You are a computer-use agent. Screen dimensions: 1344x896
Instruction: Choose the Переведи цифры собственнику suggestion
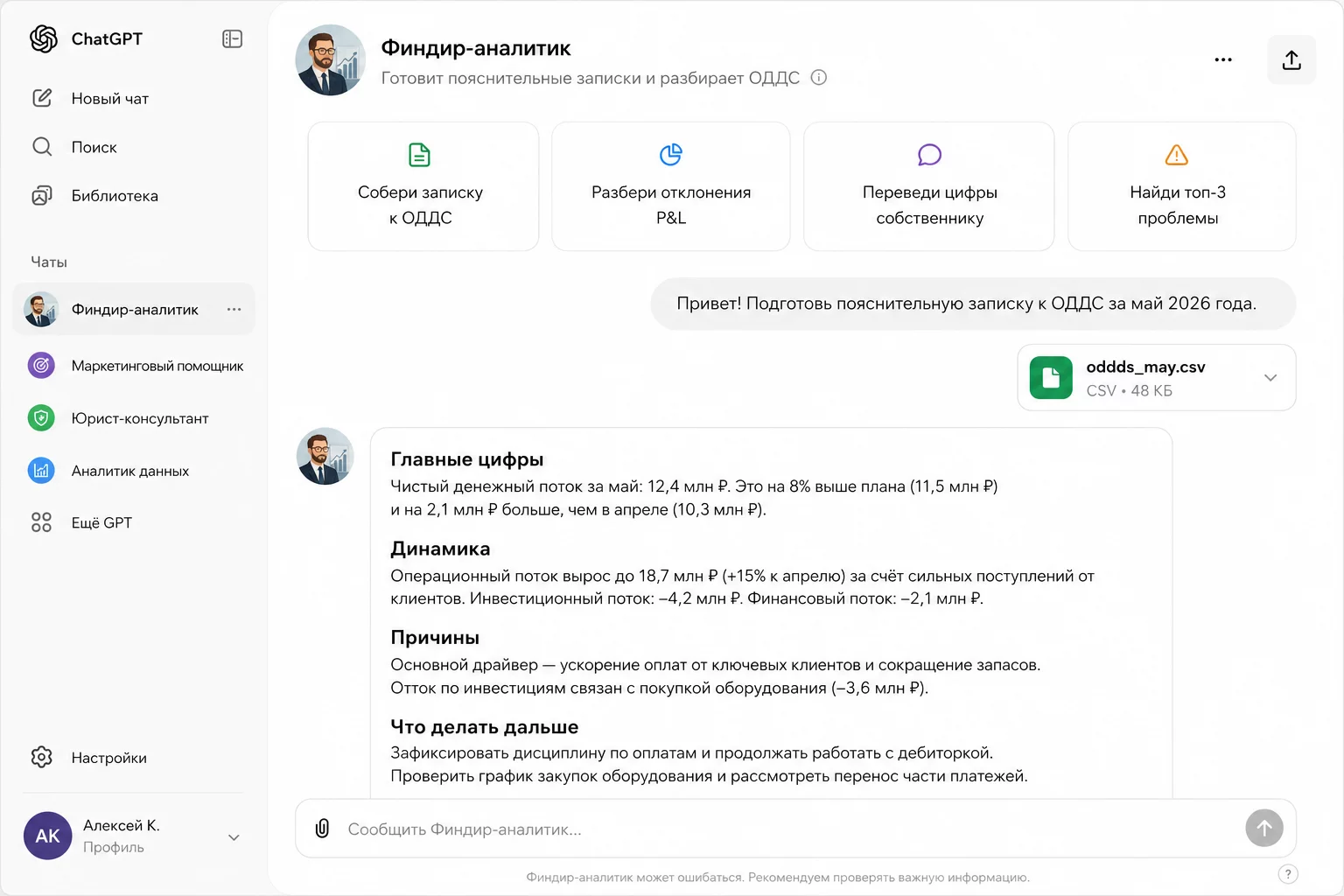coord(929,186)
